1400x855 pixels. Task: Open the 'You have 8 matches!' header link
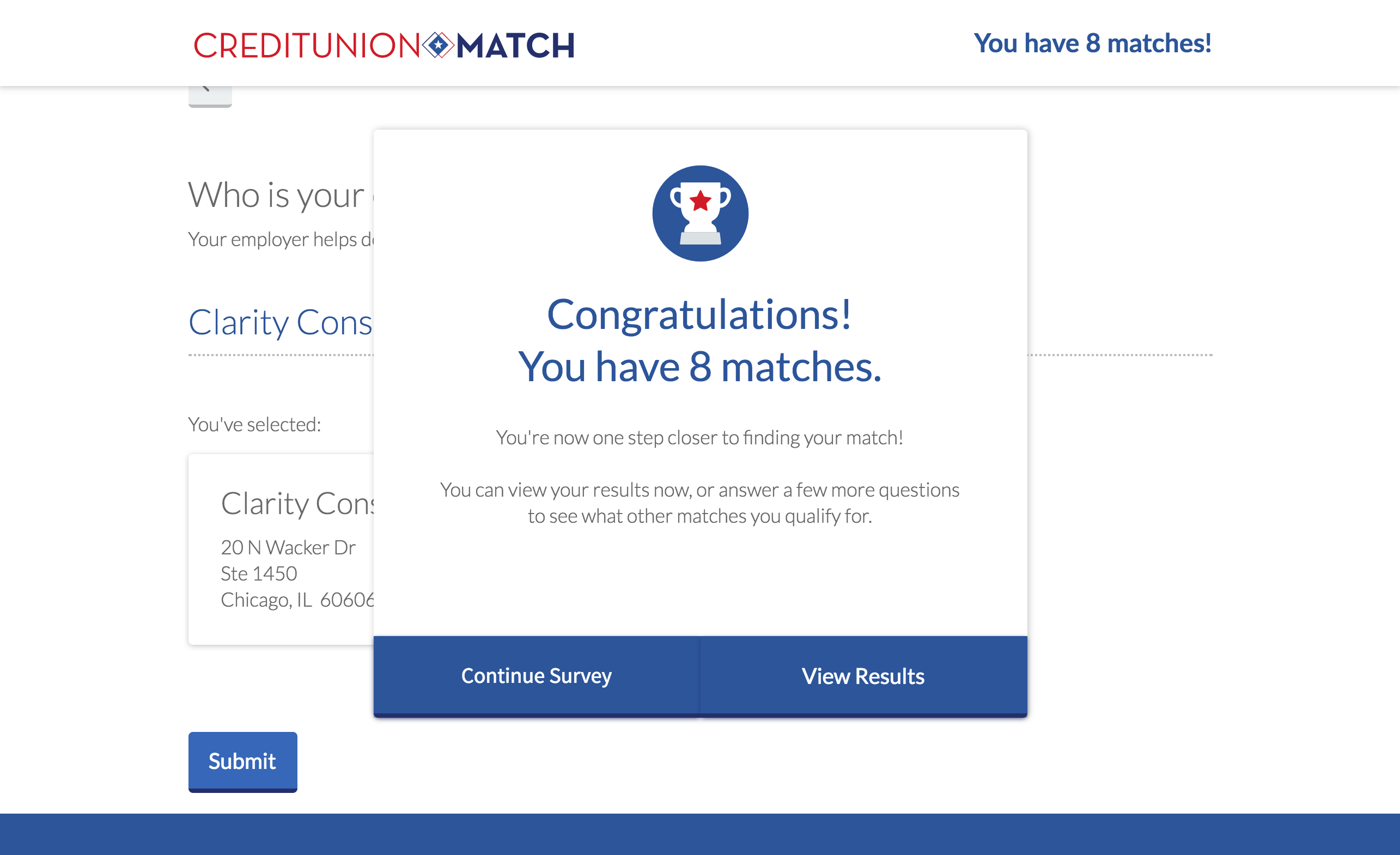point(1092,43)
